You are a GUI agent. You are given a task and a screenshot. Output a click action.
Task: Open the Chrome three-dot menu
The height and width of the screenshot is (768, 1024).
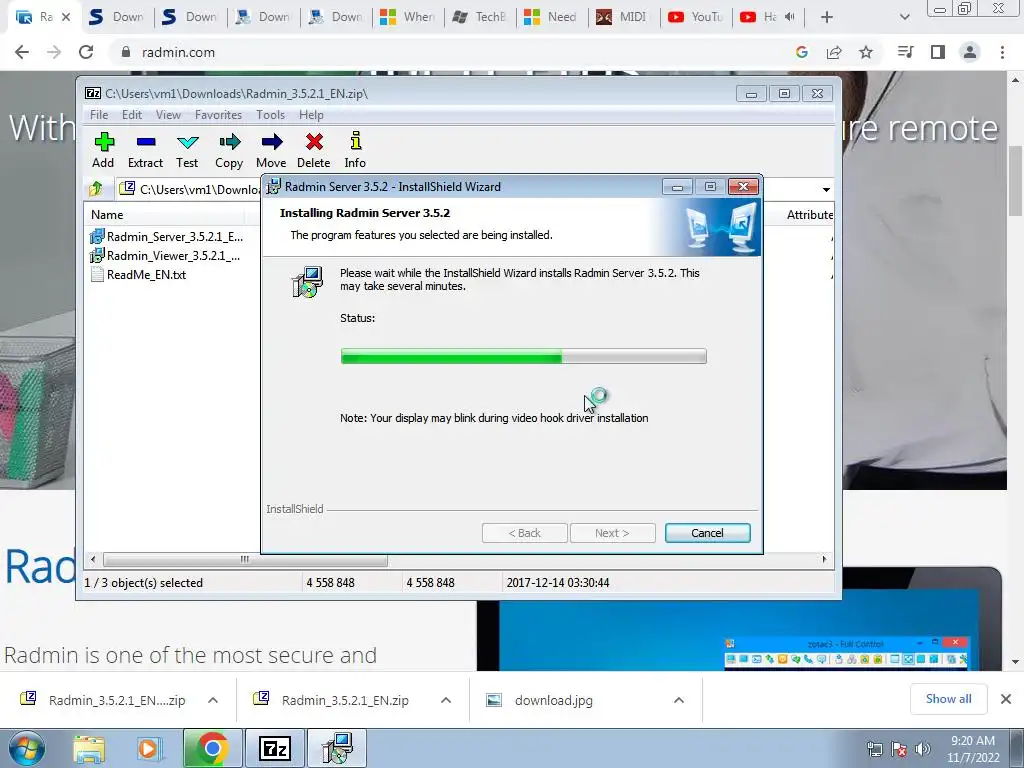(x=1002, y=52)
